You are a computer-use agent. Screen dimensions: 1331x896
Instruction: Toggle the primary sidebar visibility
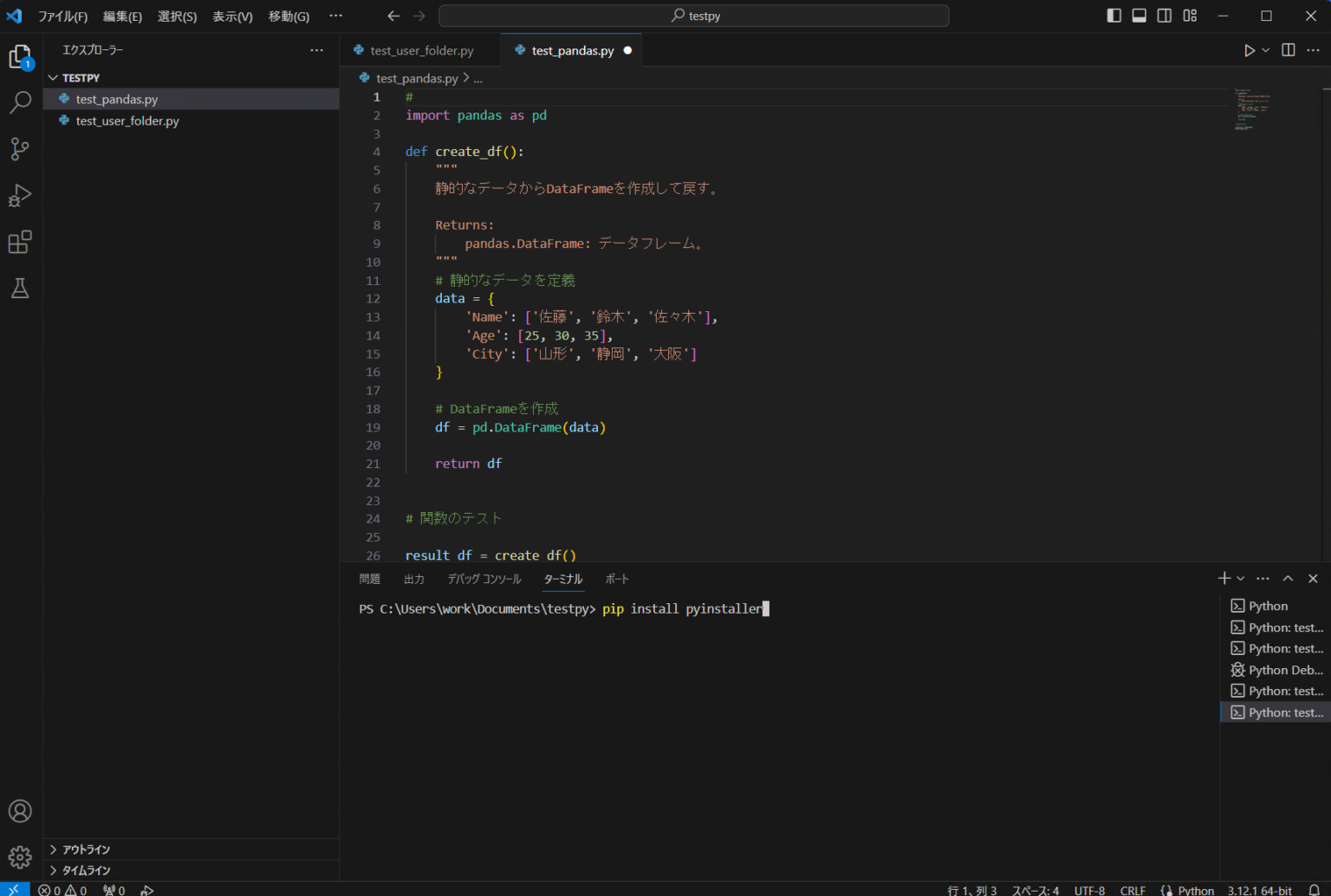point(1114,16)
